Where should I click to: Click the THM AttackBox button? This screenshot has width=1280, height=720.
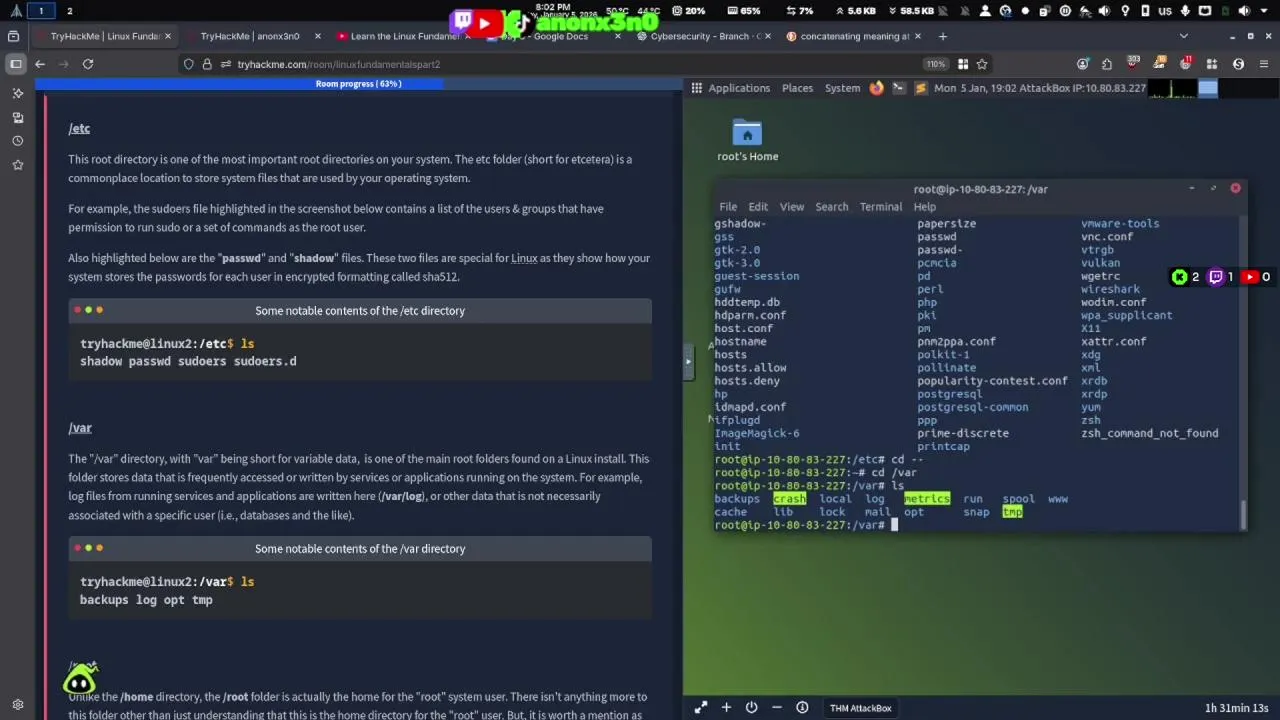tap(860, 708)
